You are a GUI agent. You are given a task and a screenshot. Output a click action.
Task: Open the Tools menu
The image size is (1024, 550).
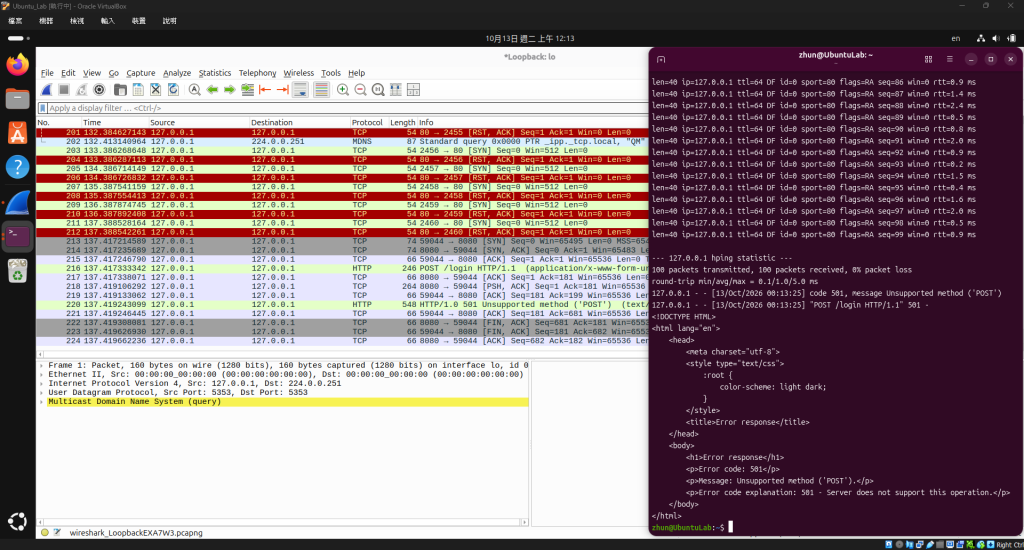(x=330, y=73)
